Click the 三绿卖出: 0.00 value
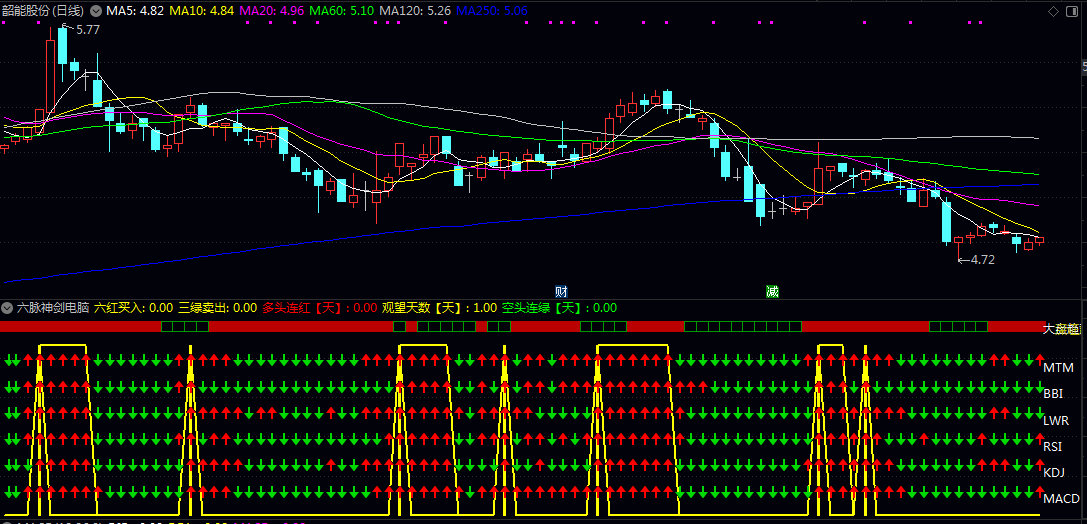This screenshot has width=1087, height=524. pos(218,308)
